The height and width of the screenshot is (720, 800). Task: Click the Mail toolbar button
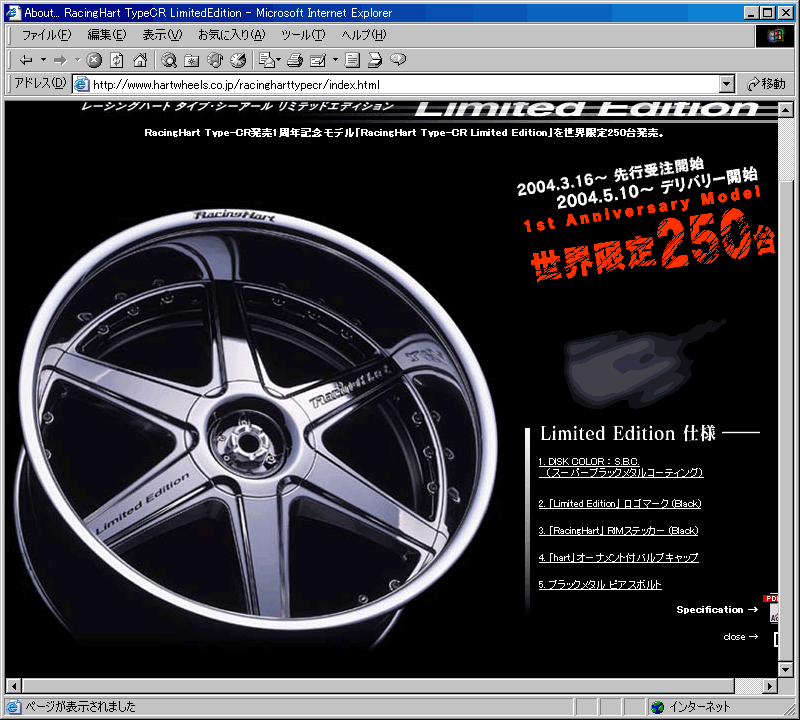[x=269, y=60]
